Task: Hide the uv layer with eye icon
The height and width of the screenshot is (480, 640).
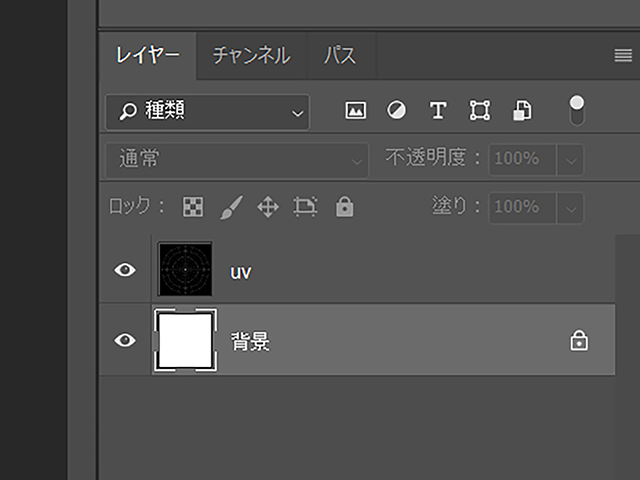Action: [125, 270]
